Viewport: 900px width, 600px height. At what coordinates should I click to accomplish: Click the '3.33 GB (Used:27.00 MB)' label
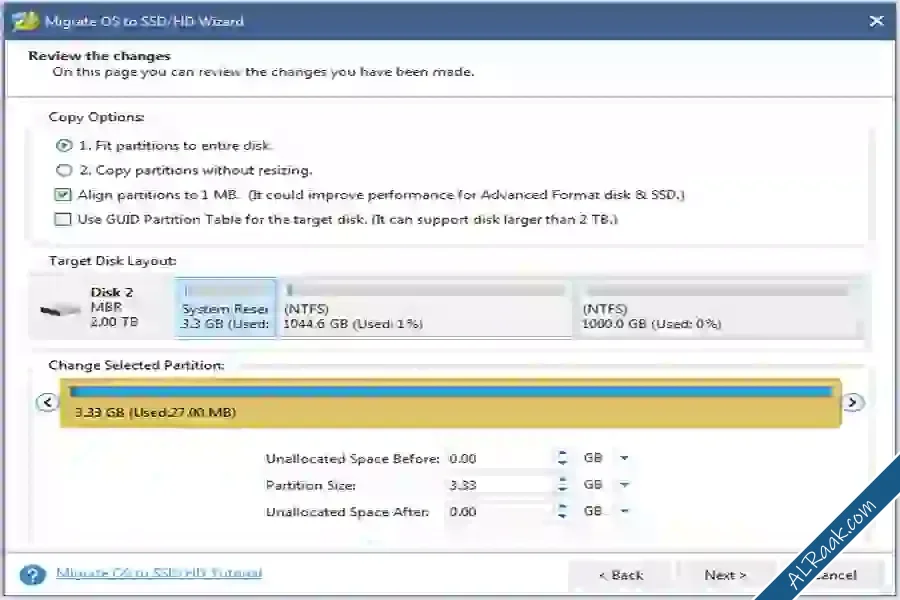(x=155, y=412)
